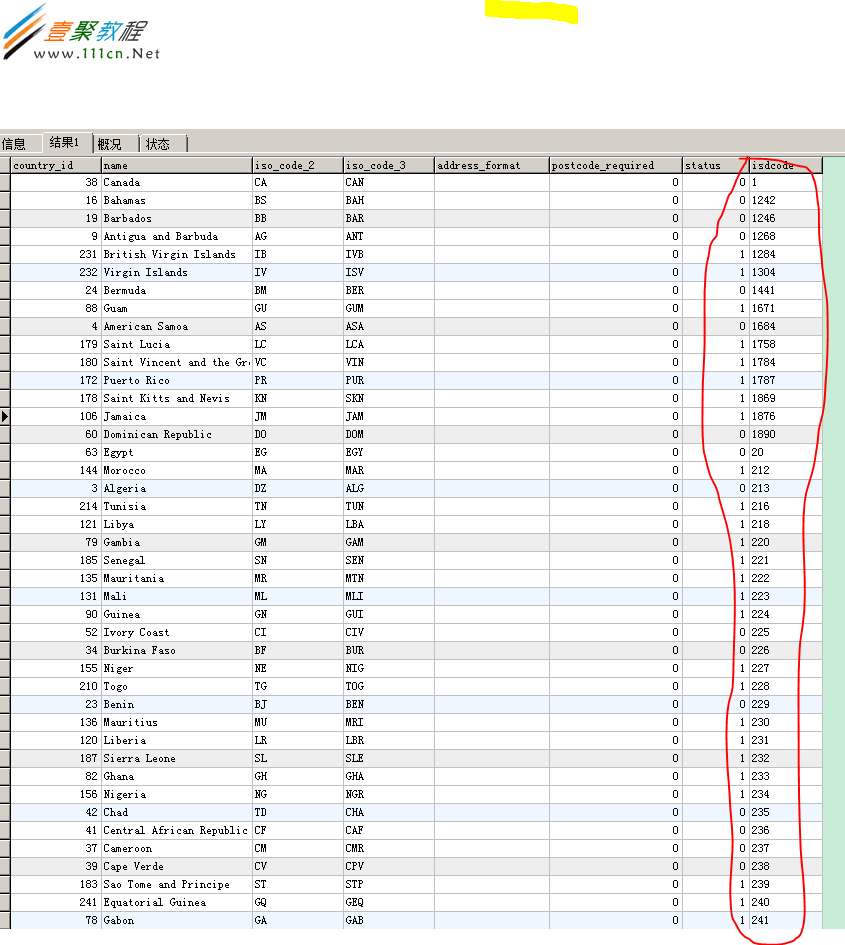Select the Gabon name cell
Image resolution: width=845 pixels, height=945 pixels.
pyautogui.click(x=177, y=920)
